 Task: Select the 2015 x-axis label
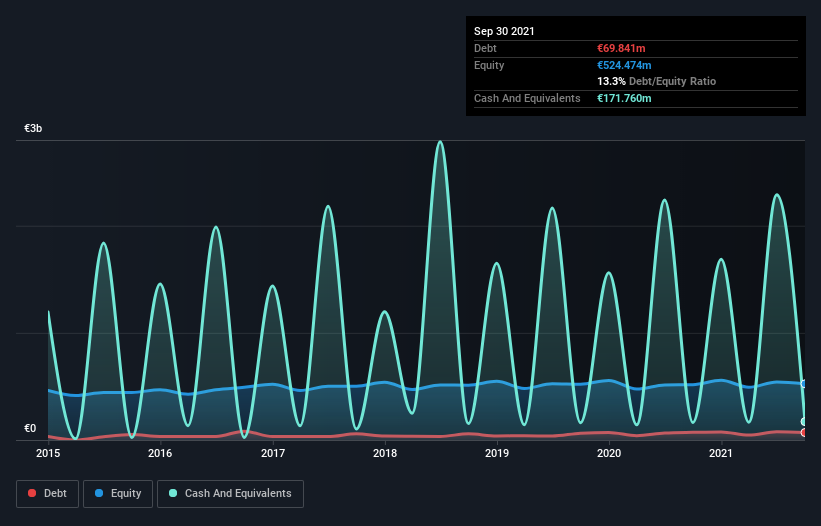(48, 453)
